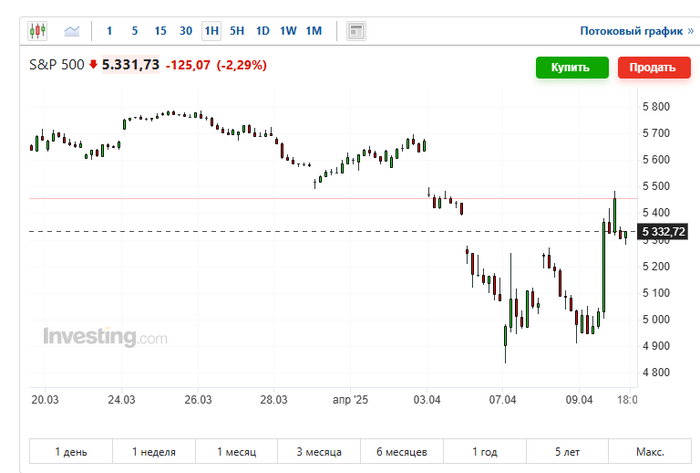Image resolution: width=700 pixels, height=473 pixels.
Task: Set interval to 1M
Action: point(314,31)
